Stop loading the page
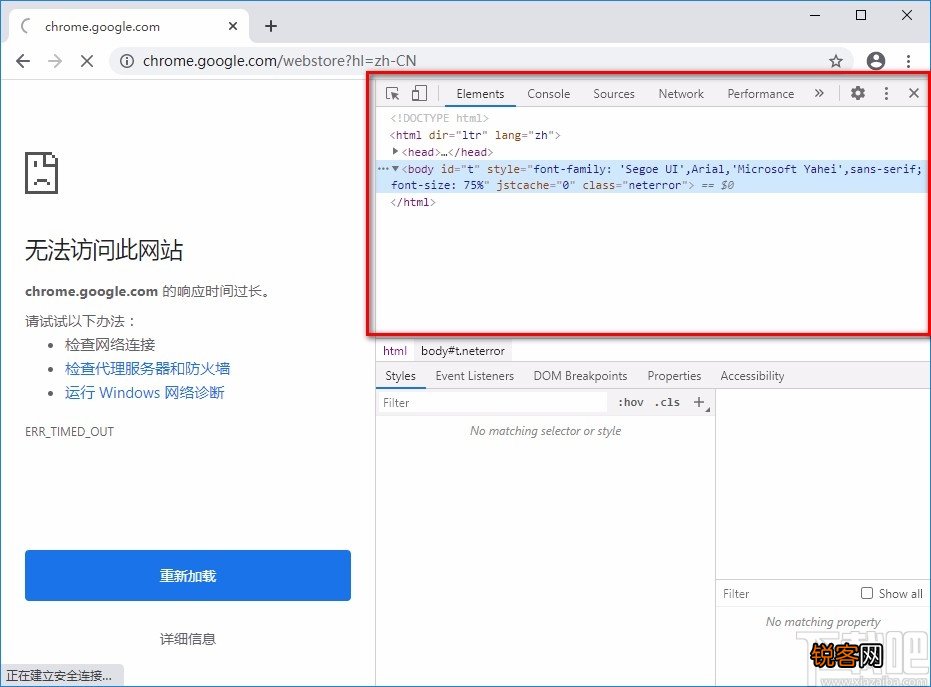Screen dimensions: 931x687 (87, 61)
